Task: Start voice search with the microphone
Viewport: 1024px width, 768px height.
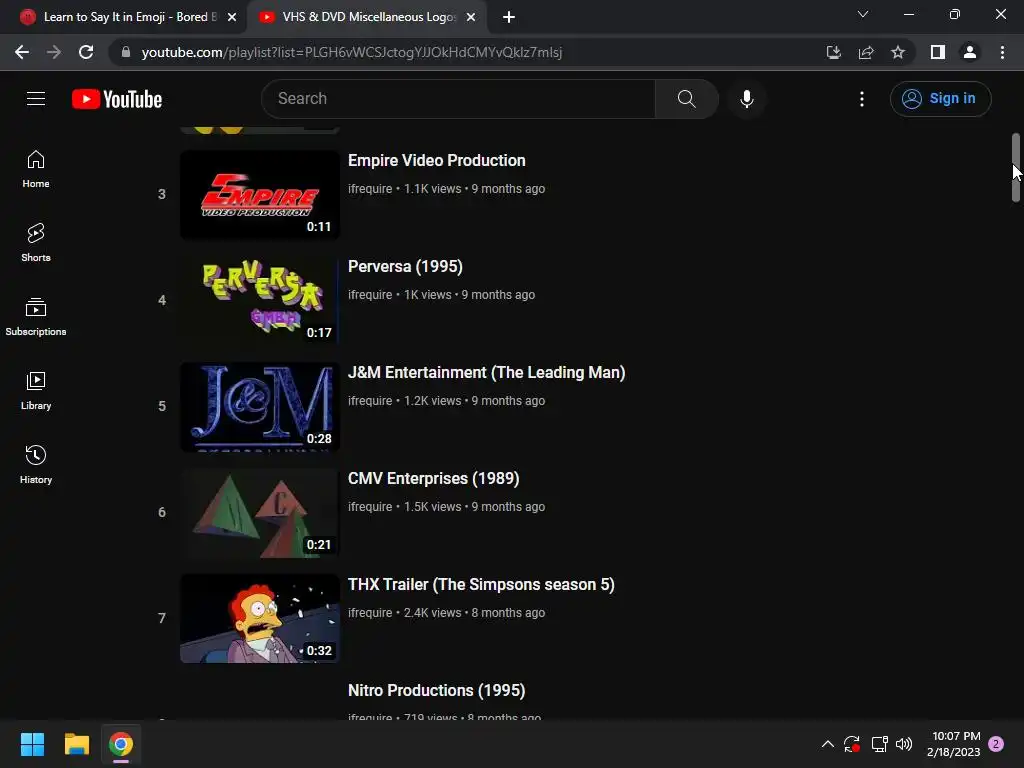Action: click(747, 99)
